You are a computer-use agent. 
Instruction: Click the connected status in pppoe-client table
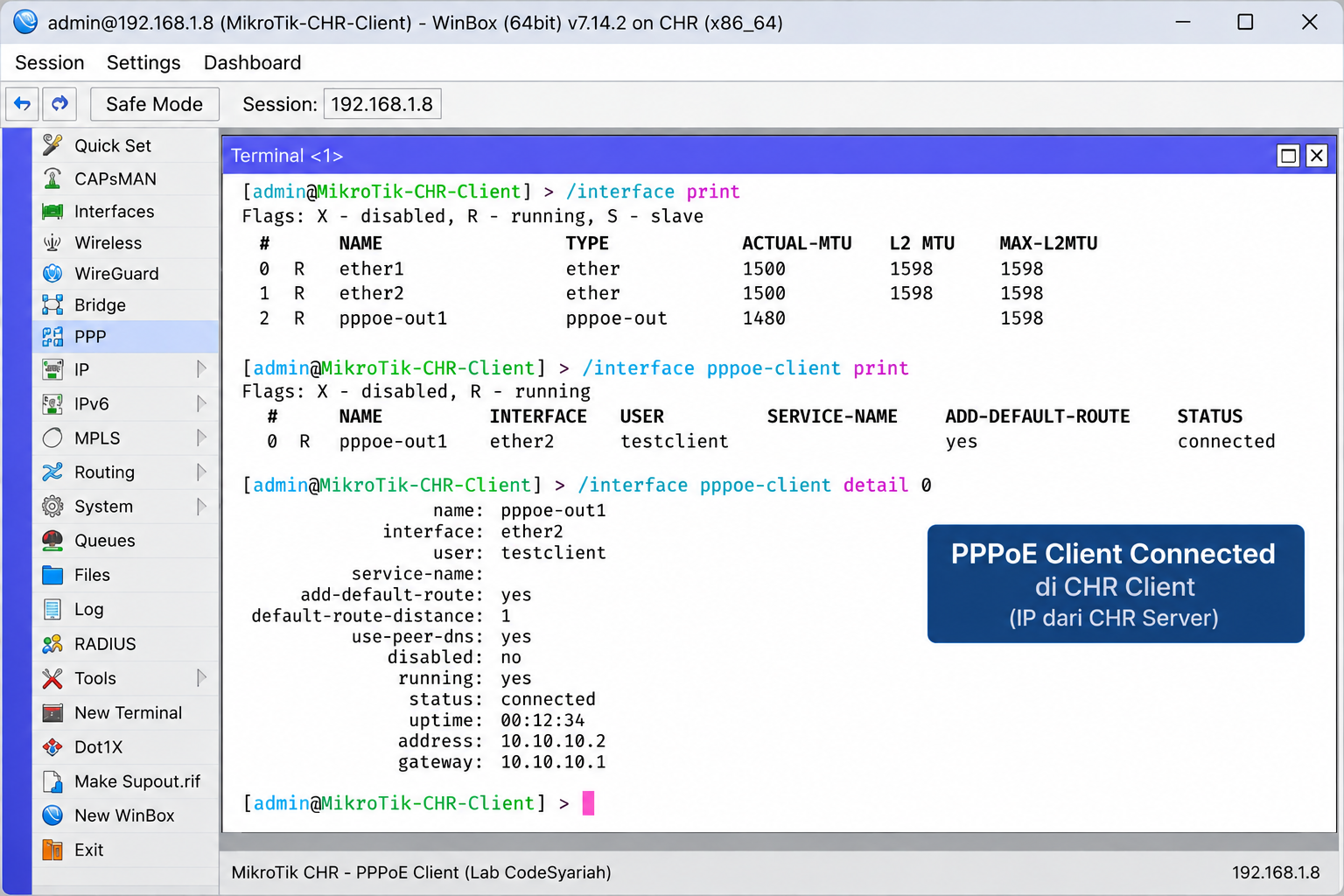[x=1226, y=441]
